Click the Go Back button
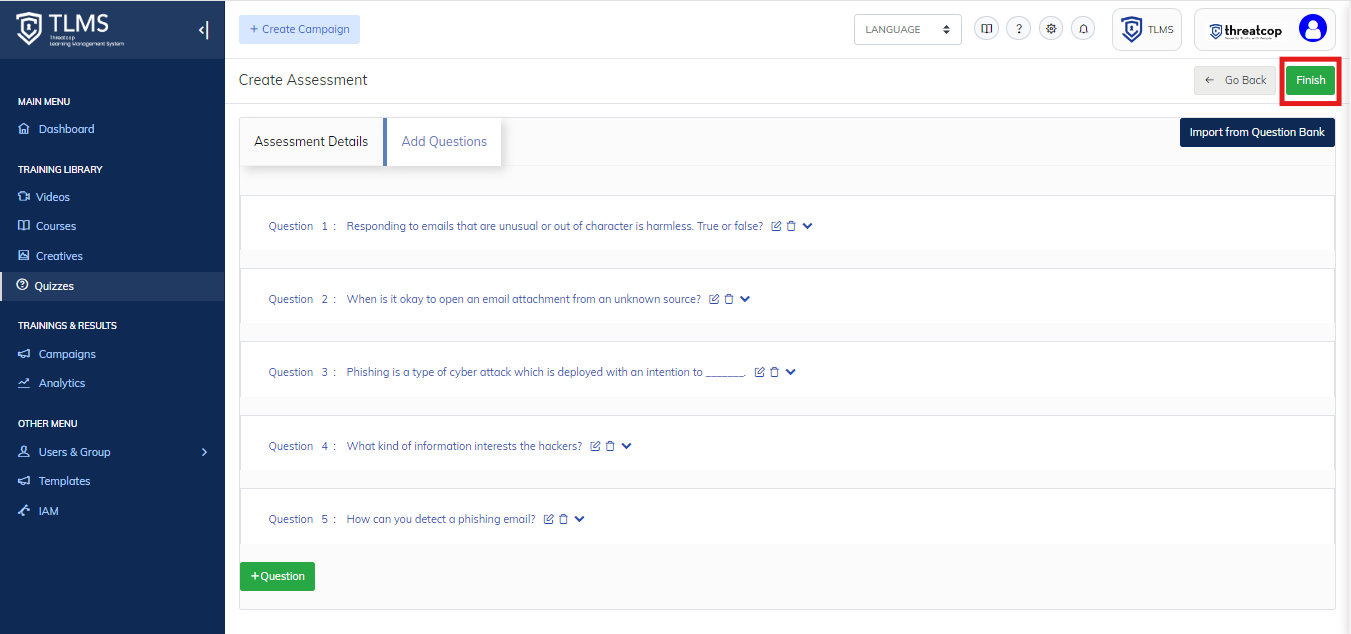This screenshot has width=1351, height=634. (1235, 80)
